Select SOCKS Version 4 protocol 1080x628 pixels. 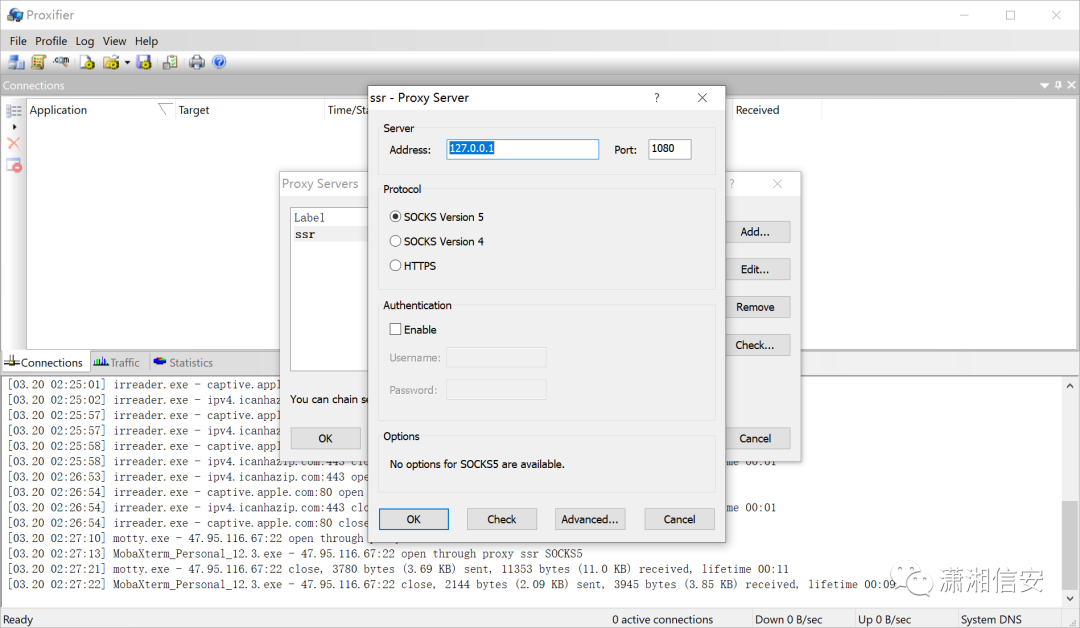(437, 242)
